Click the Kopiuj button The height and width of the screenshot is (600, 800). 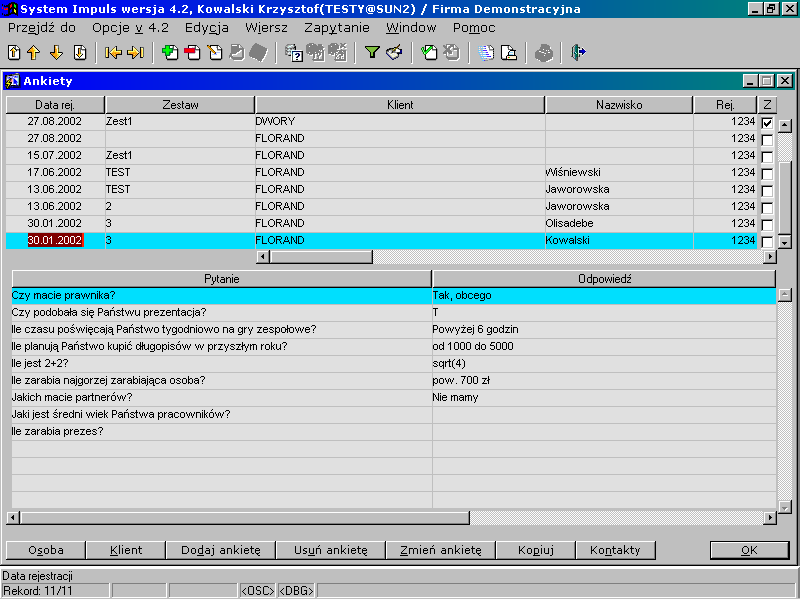coord(536,550)
